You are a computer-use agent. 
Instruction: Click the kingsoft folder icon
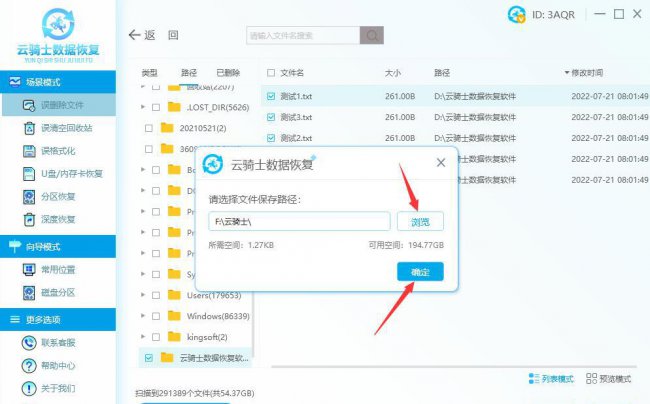coord(174,336)
